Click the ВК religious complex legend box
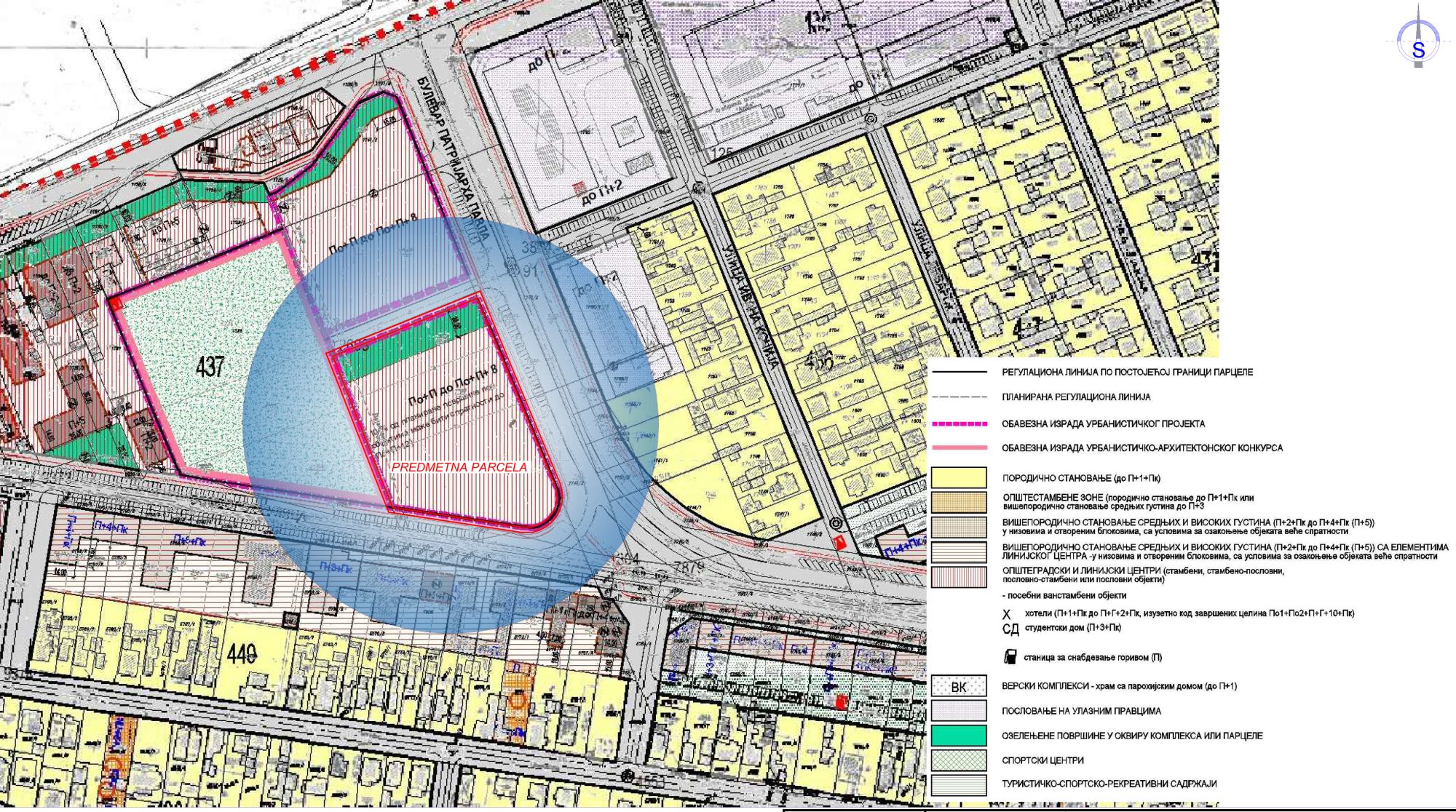Viewport: 1456px width, 812px height. click(959, 686)
